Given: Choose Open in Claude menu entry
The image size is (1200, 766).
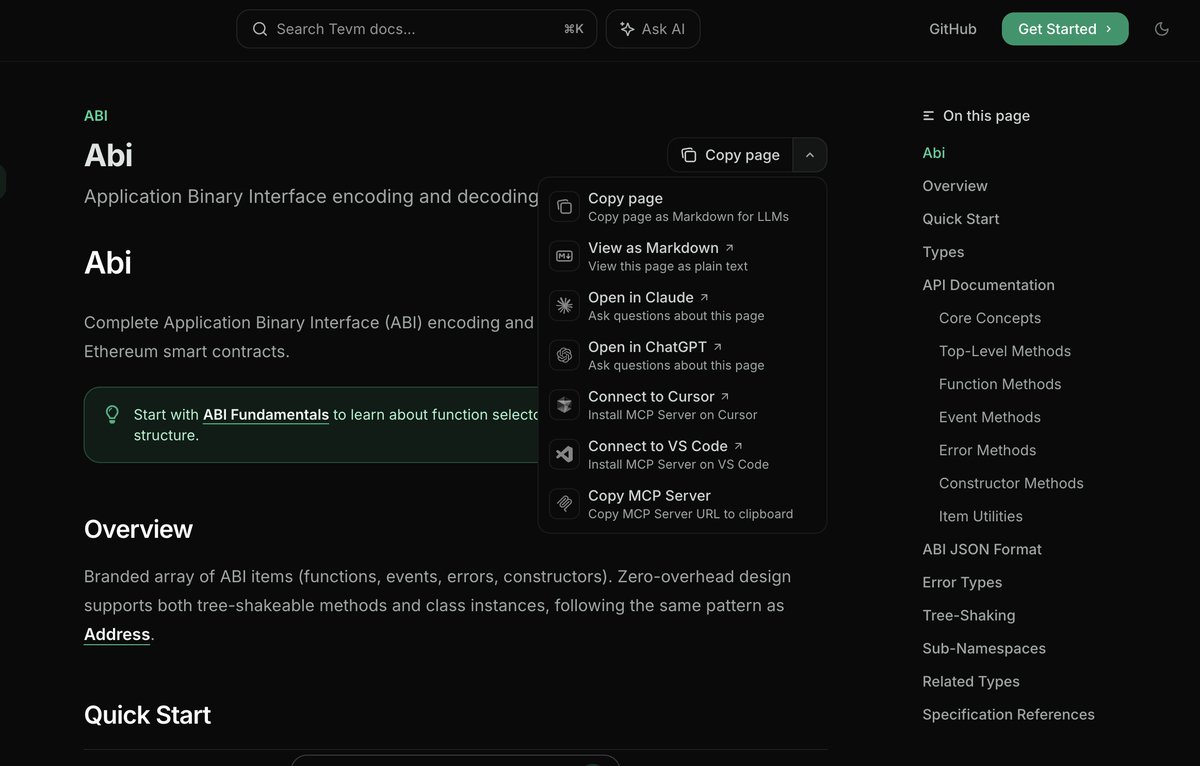Looking at the screenshot, I should [x=682, y=306].
